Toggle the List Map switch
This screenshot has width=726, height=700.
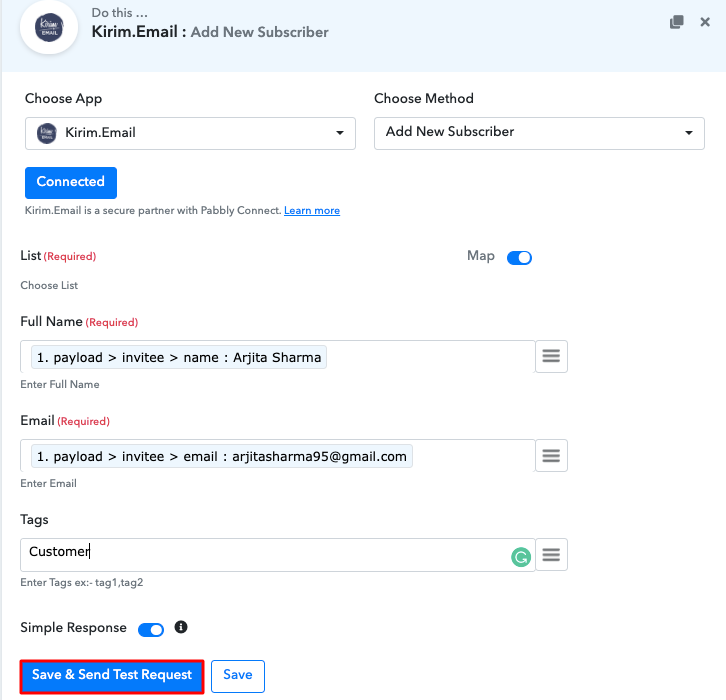point(519,257)
